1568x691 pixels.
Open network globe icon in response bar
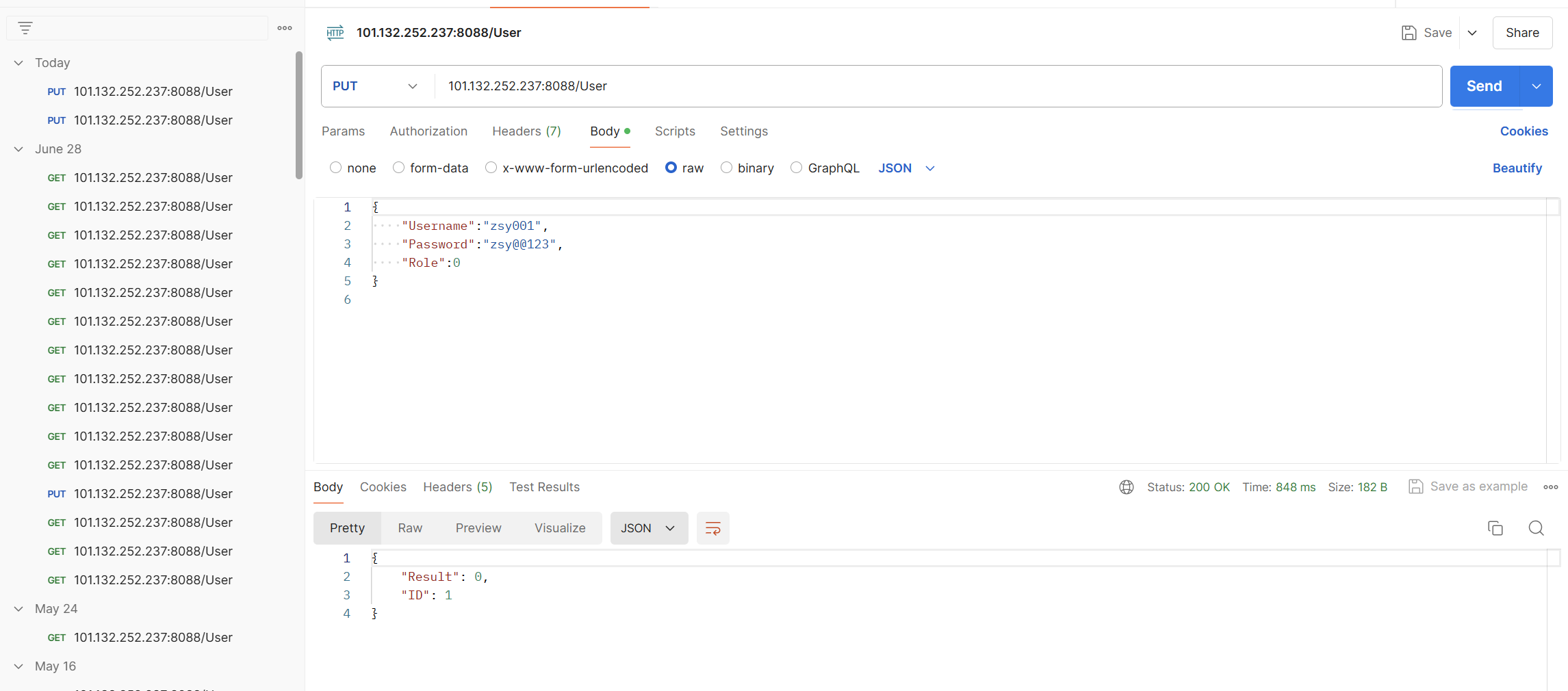click(x=1126, y=487)
